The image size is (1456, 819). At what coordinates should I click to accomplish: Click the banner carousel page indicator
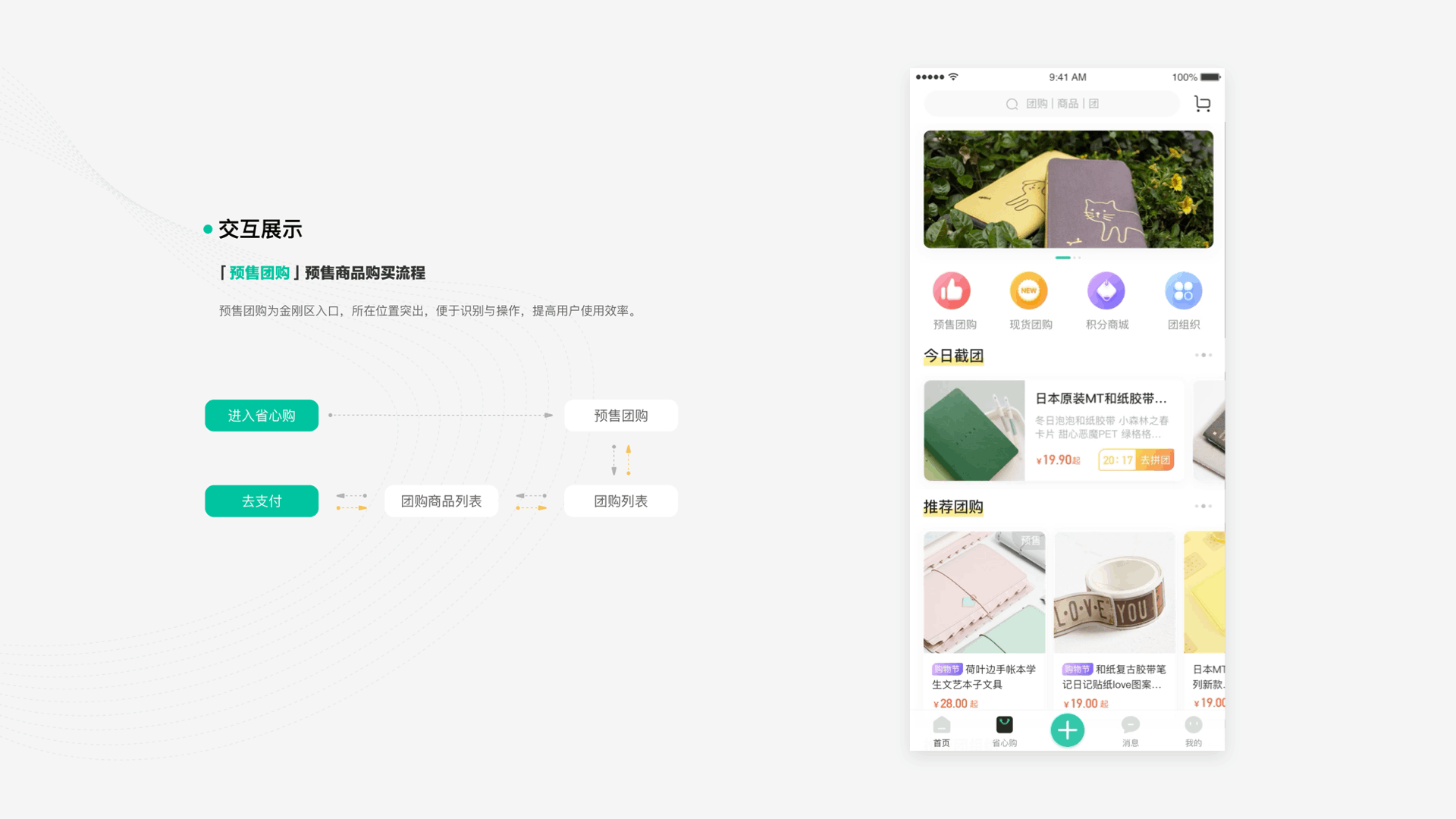(x=1068, y=258)
